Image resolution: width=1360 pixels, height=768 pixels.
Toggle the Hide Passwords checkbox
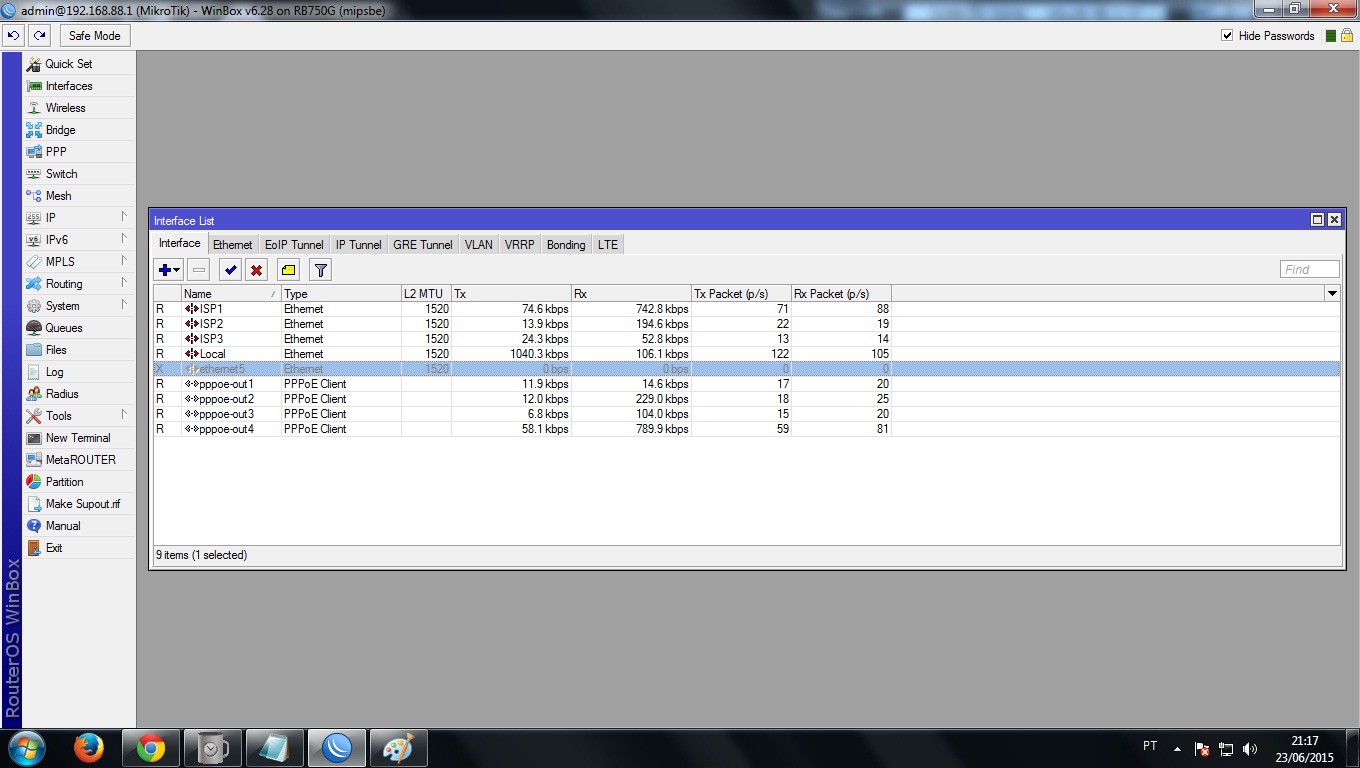(1227, 36)
